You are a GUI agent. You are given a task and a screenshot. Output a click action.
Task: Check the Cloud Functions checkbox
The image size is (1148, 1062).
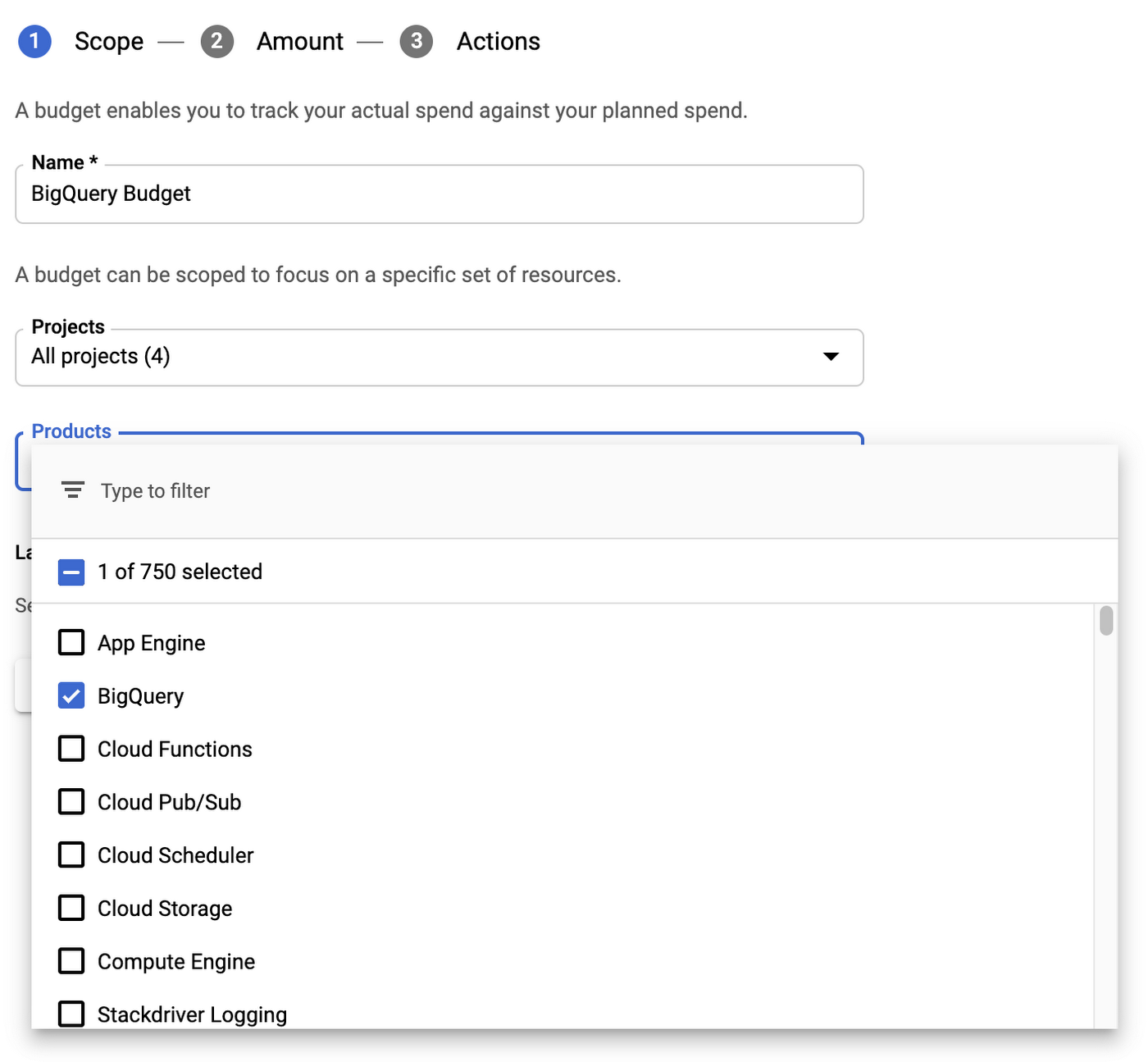tap(71, 749)
